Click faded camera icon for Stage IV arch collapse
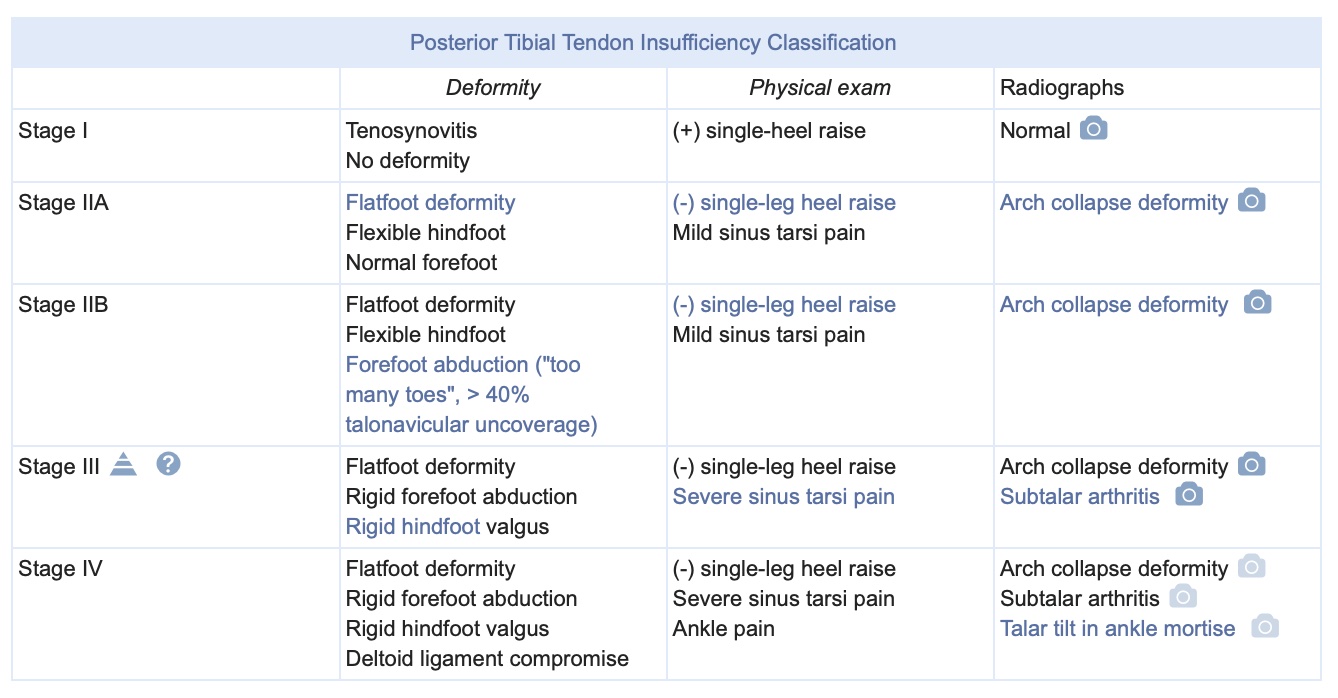The width and height of the screenshot is (1338, 698). tap(1251, 567)
